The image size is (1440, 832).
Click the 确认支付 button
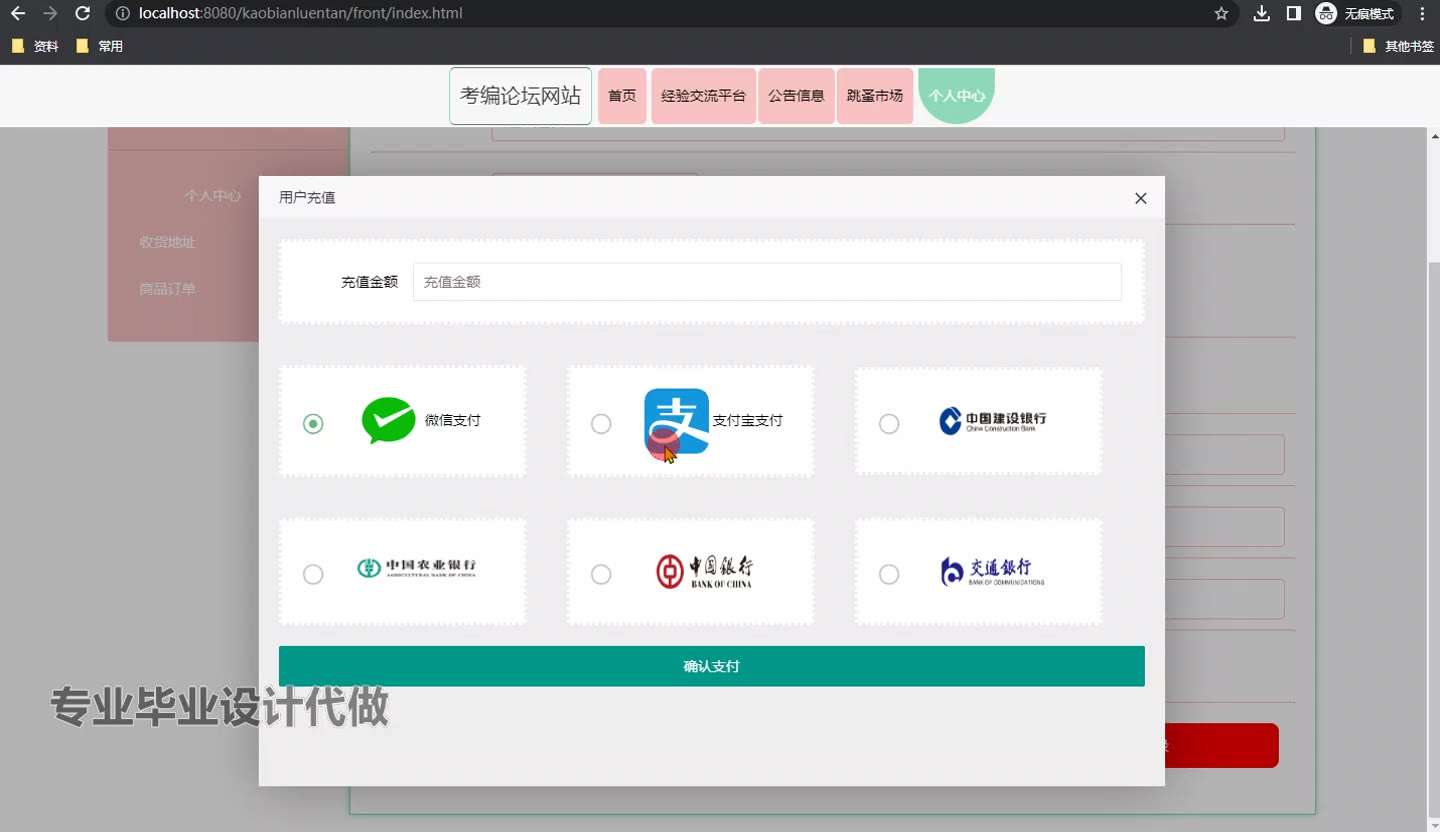point(712,666)
